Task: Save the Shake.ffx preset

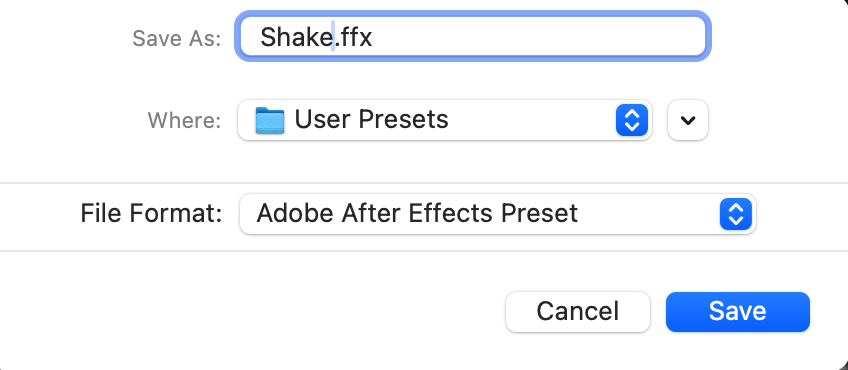Action: coord(738,312)
